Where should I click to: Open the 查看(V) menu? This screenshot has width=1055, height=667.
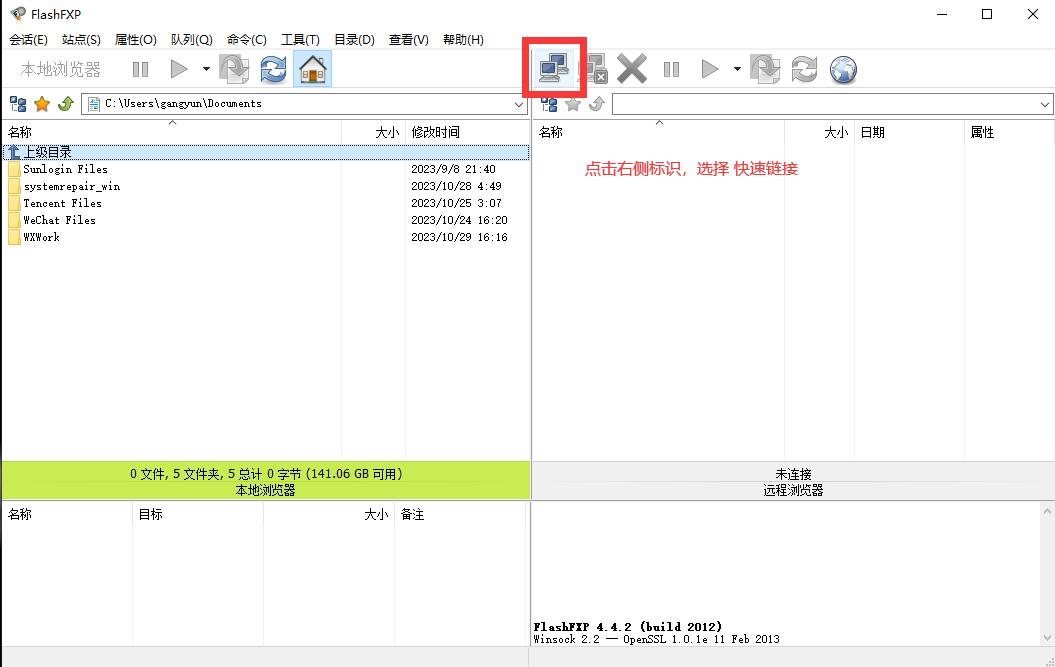point(408,40)
